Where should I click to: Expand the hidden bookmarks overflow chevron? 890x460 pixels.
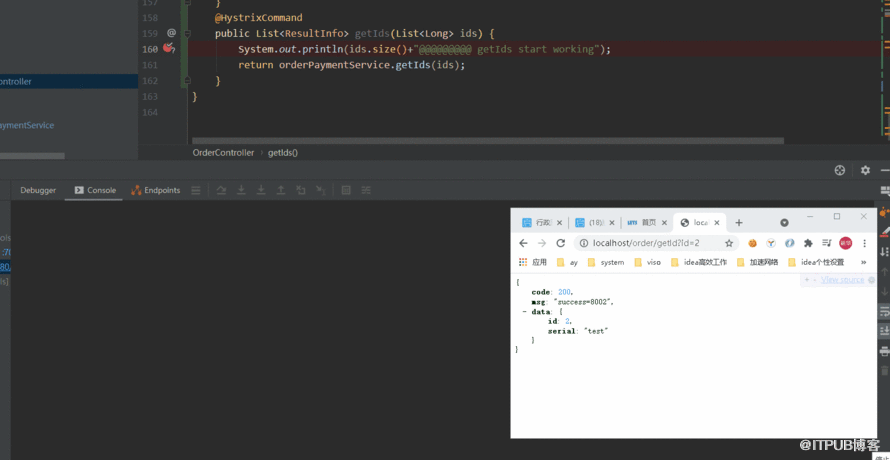(x=863, y=262)
